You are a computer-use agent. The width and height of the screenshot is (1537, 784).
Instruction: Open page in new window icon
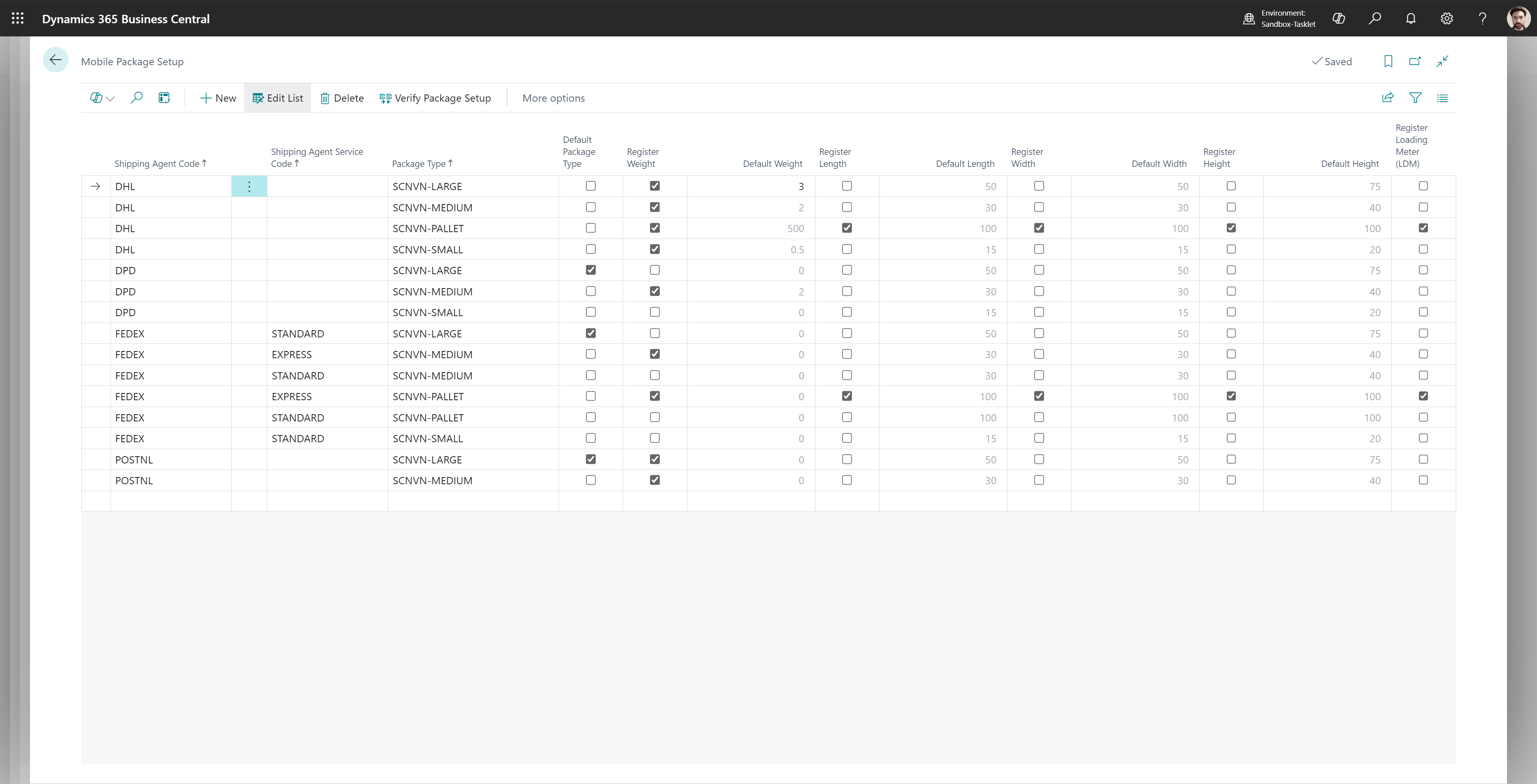[x=1415, y=62]
